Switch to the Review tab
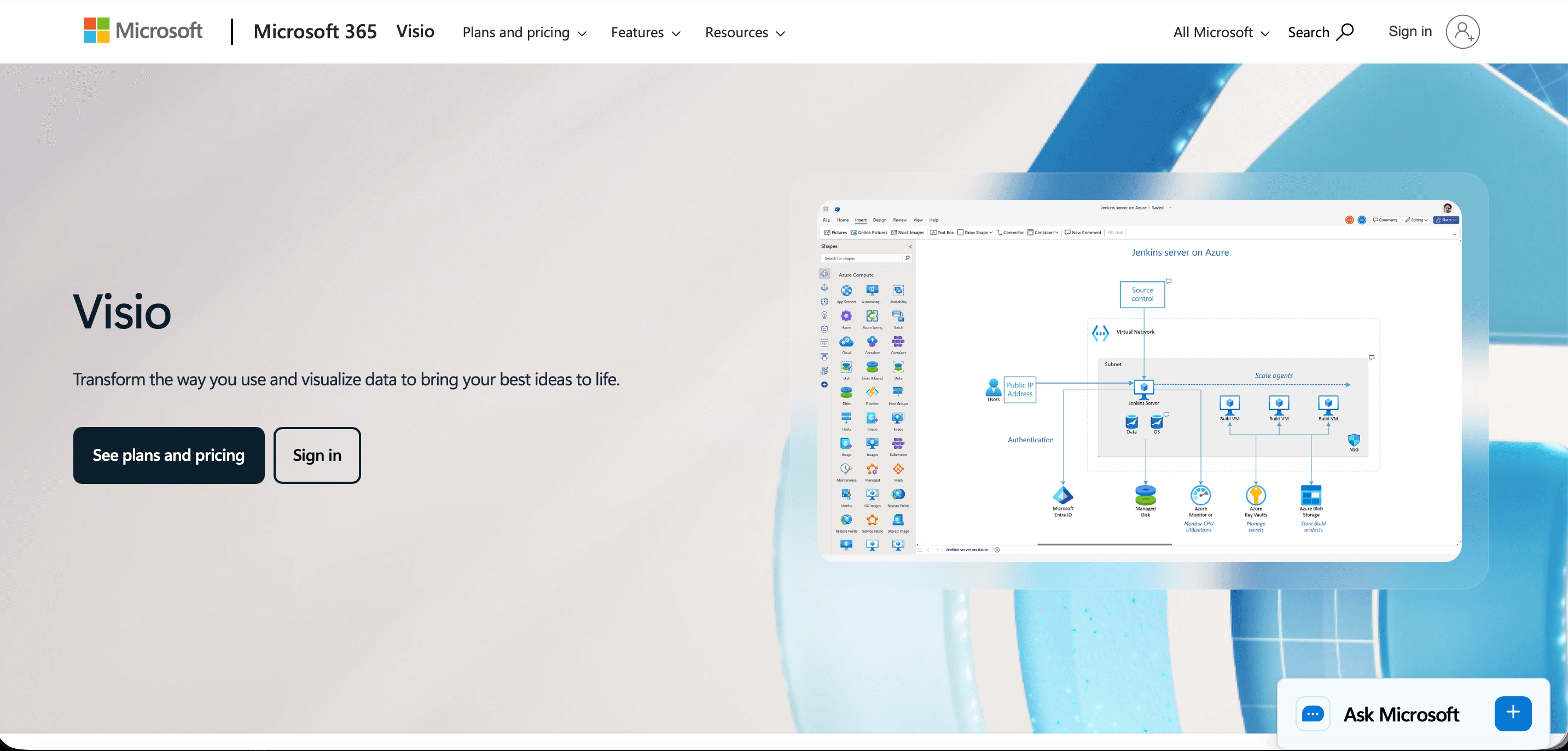Screen dimensions: 1568x751 tap(899, 220)
